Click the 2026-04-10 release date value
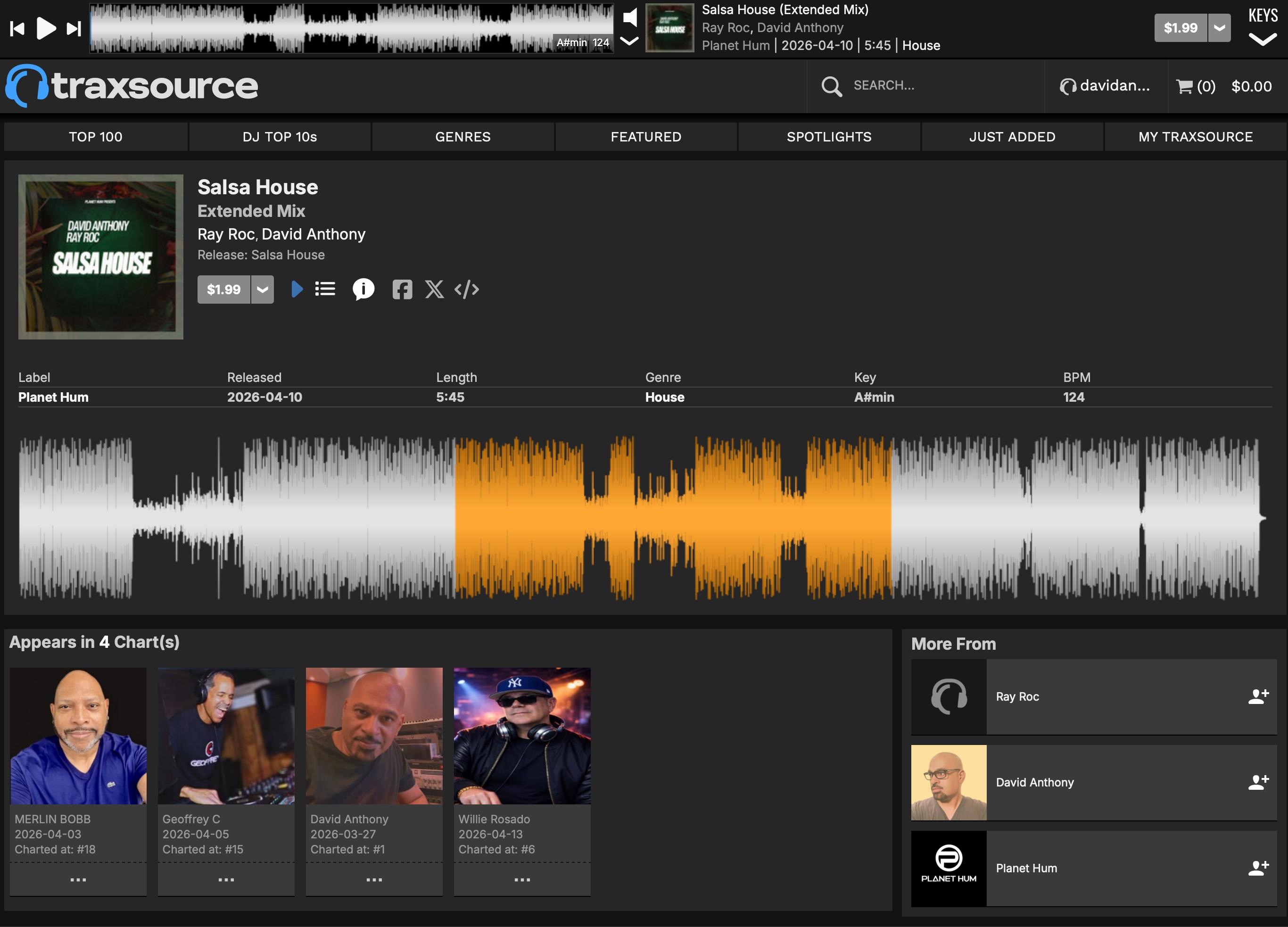Viewport: 1288px width, 927px height. click(x=264, y=397)
